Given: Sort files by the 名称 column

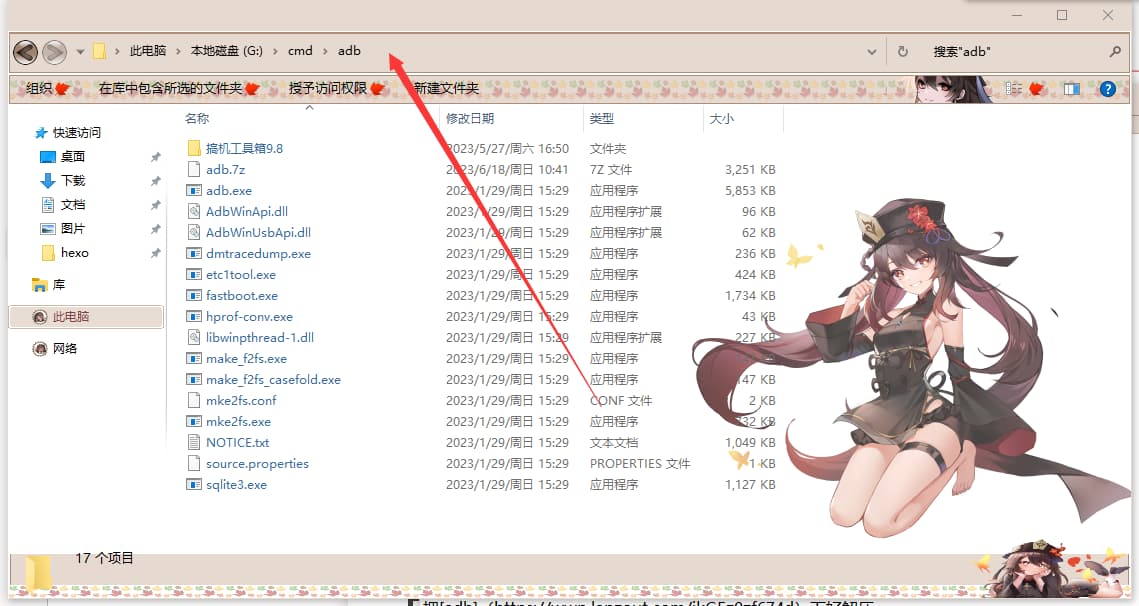Looking at the screenshot, I should point(197,118).
